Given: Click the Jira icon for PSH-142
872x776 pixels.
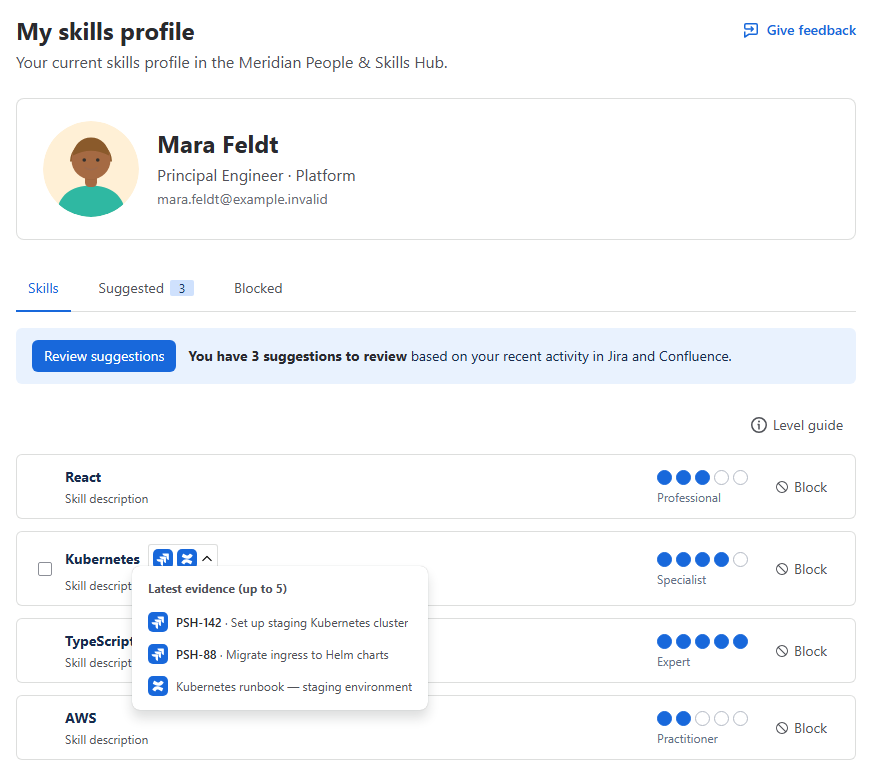Looking at the screenshot, I should (x=158, y=622).
